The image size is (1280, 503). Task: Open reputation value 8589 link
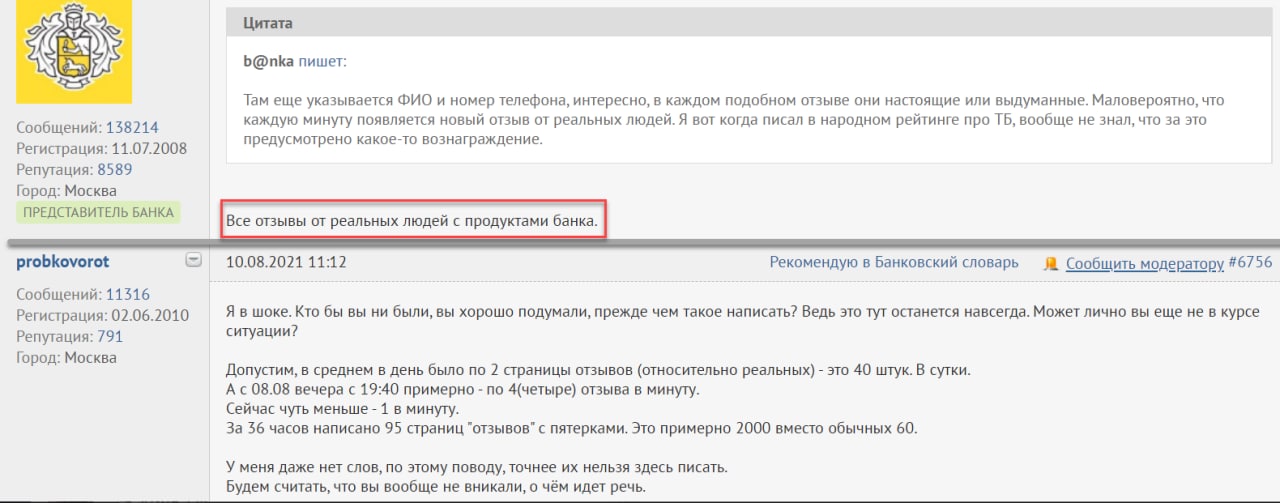pyautogui.click(x=113, y=170)
